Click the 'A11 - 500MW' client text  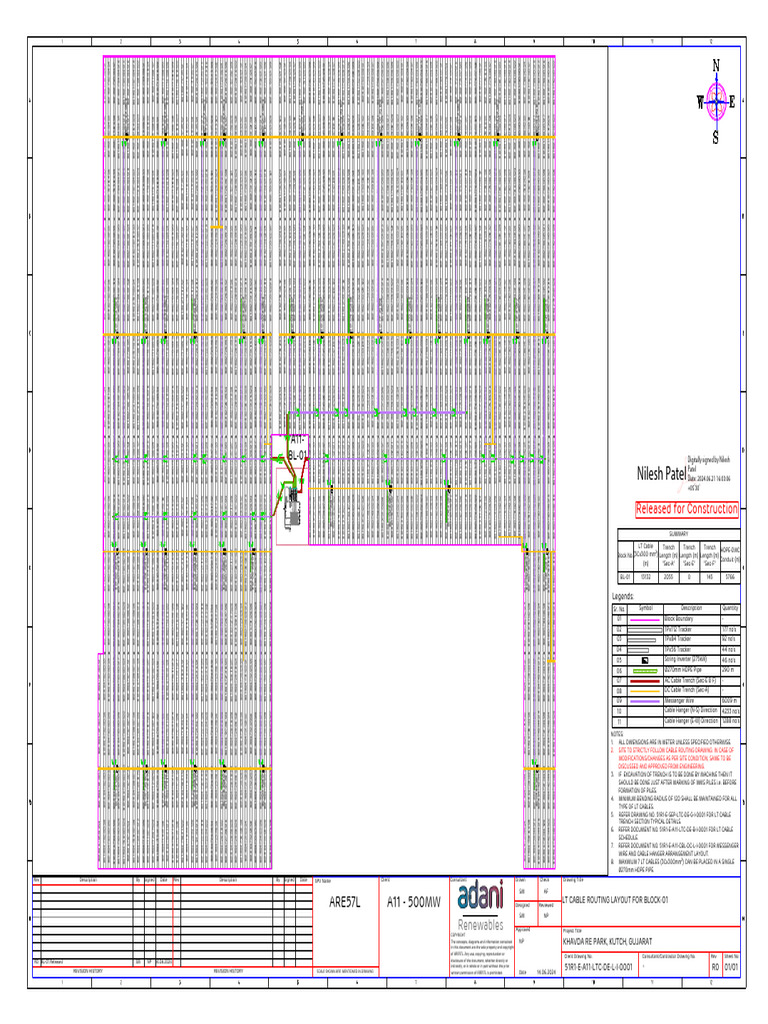pos(413,903)
